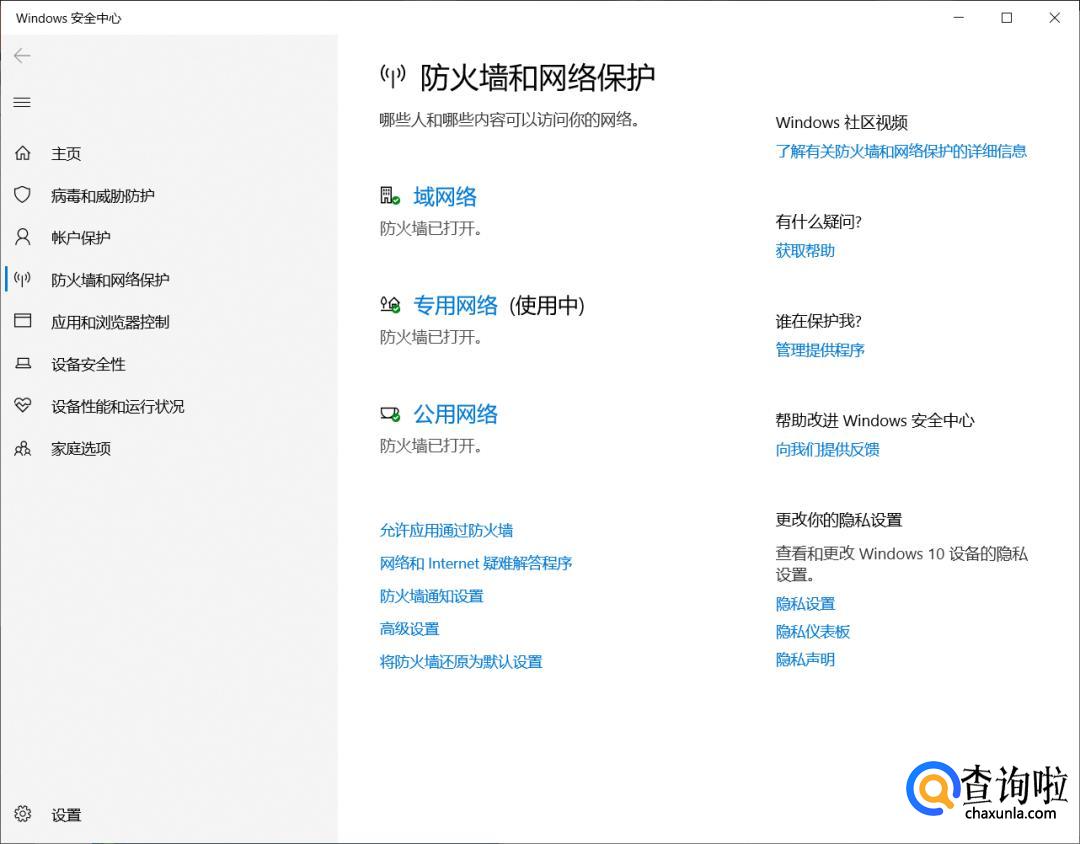This screenshot has width=1080, height=844.
Task: Click 哪些人和哪些内容可以访问你的网络 subtitle
Action: click(x=510, y=120)
